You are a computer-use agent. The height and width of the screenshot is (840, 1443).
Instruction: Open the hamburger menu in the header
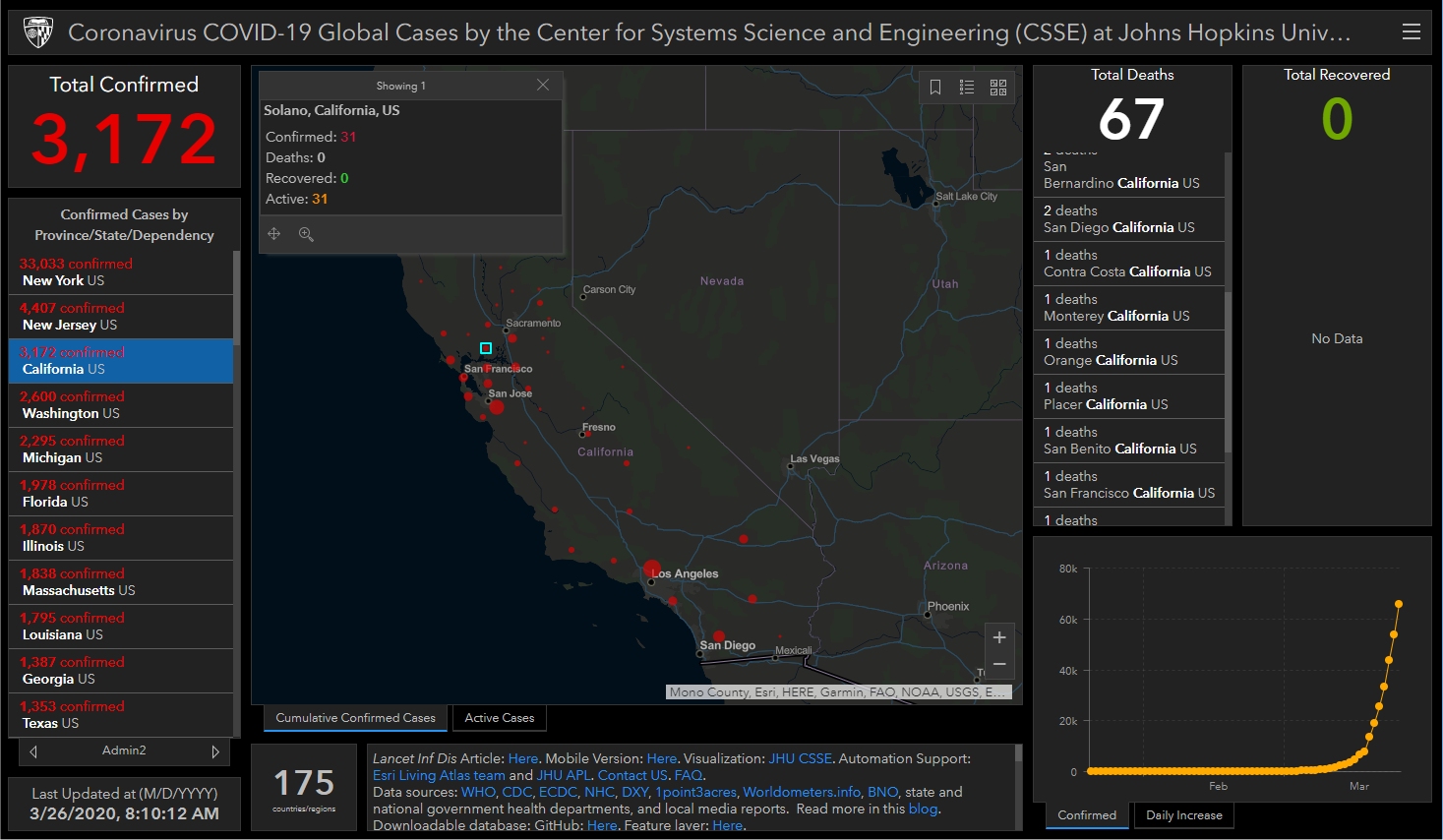point(1411,31)
